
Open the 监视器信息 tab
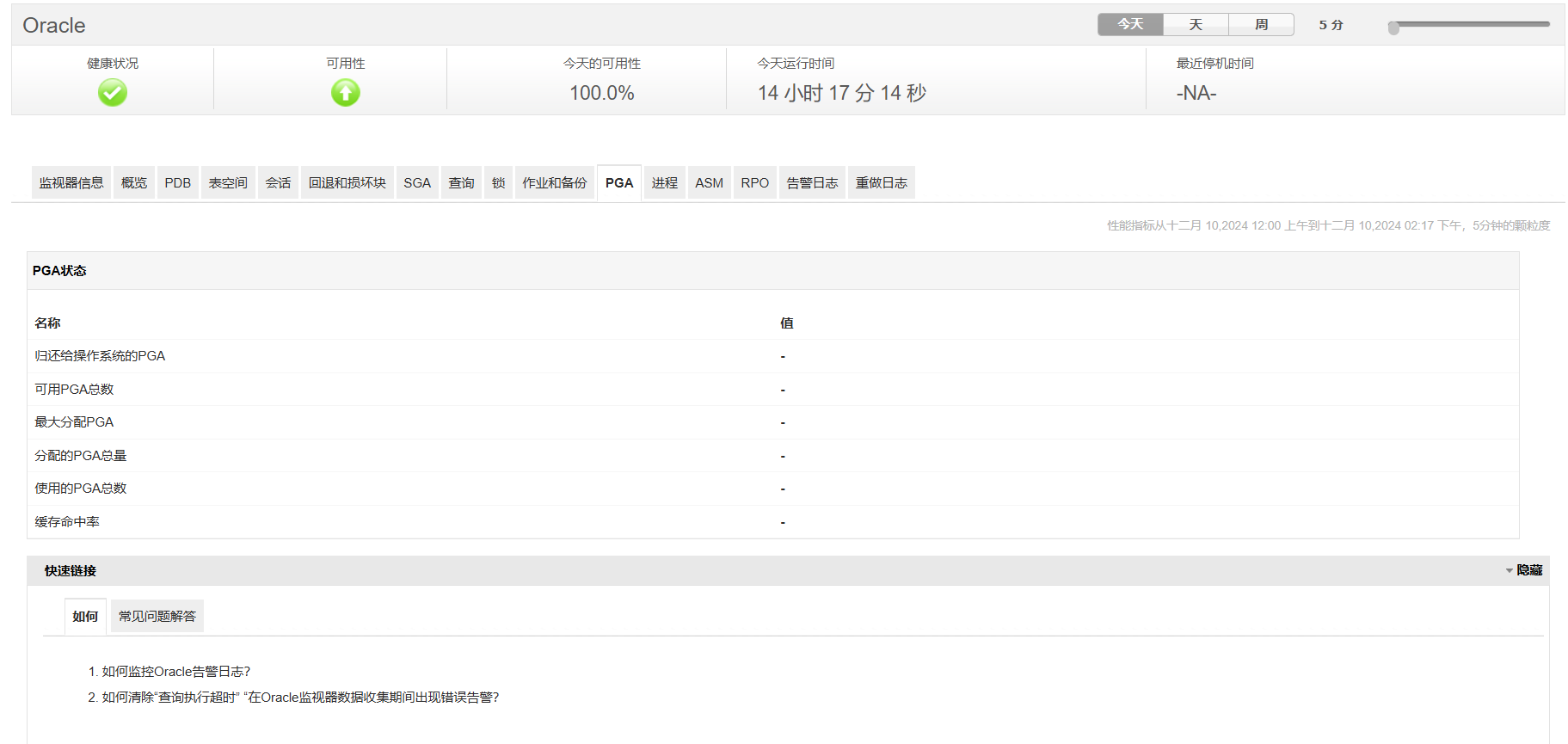(71, 182)
